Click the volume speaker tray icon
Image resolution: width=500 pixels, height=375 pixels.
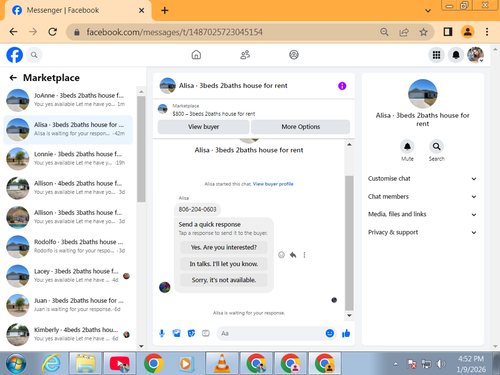click(x=440, y=364)
